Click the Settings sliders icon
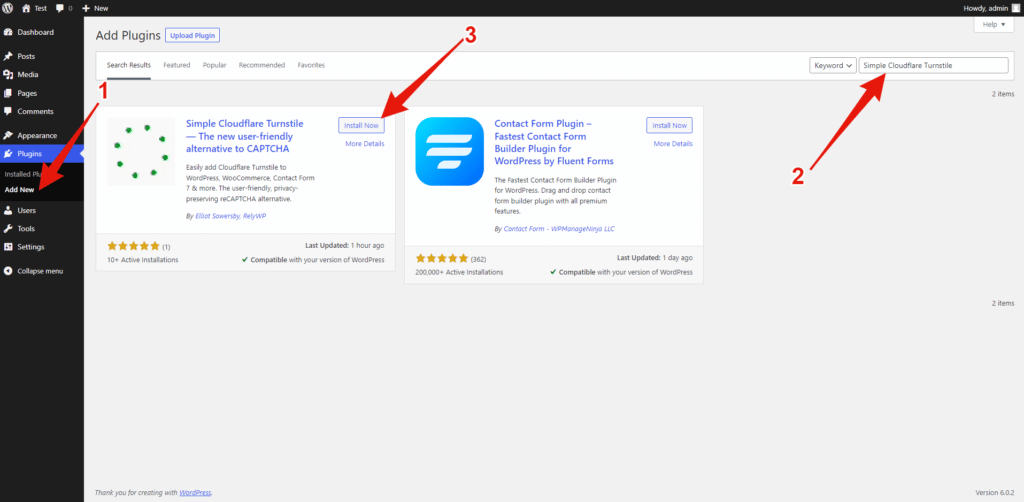 (x=8, y=247)
